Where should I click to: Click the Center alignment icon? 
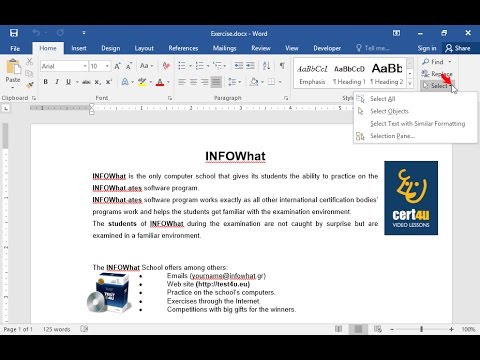click(x=193, y=82)
